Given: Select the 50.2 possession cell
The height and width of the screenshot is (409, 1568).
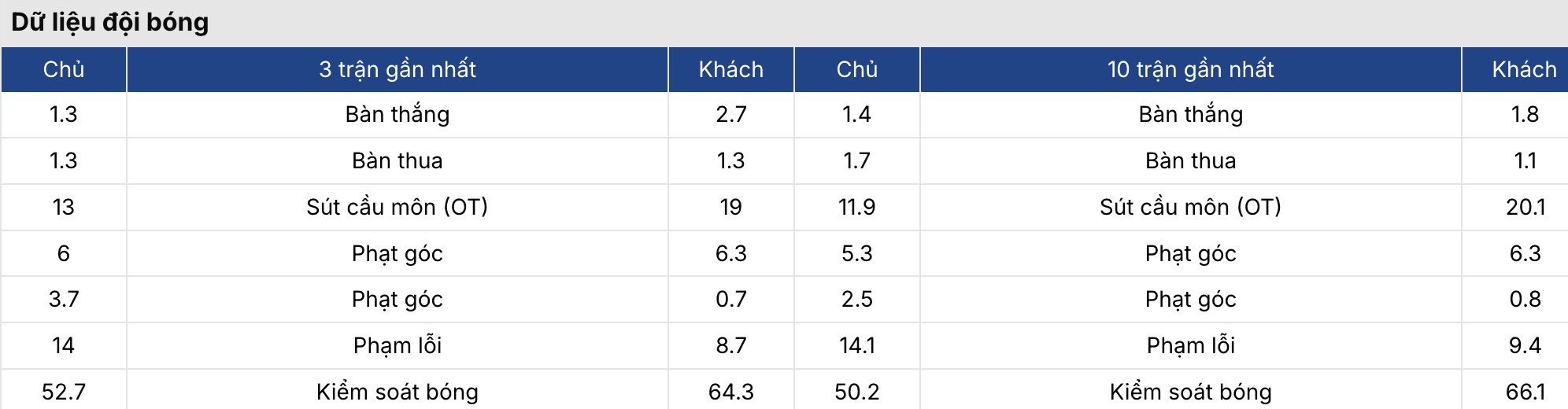Looking at the screenshot, I should (856, 392).
